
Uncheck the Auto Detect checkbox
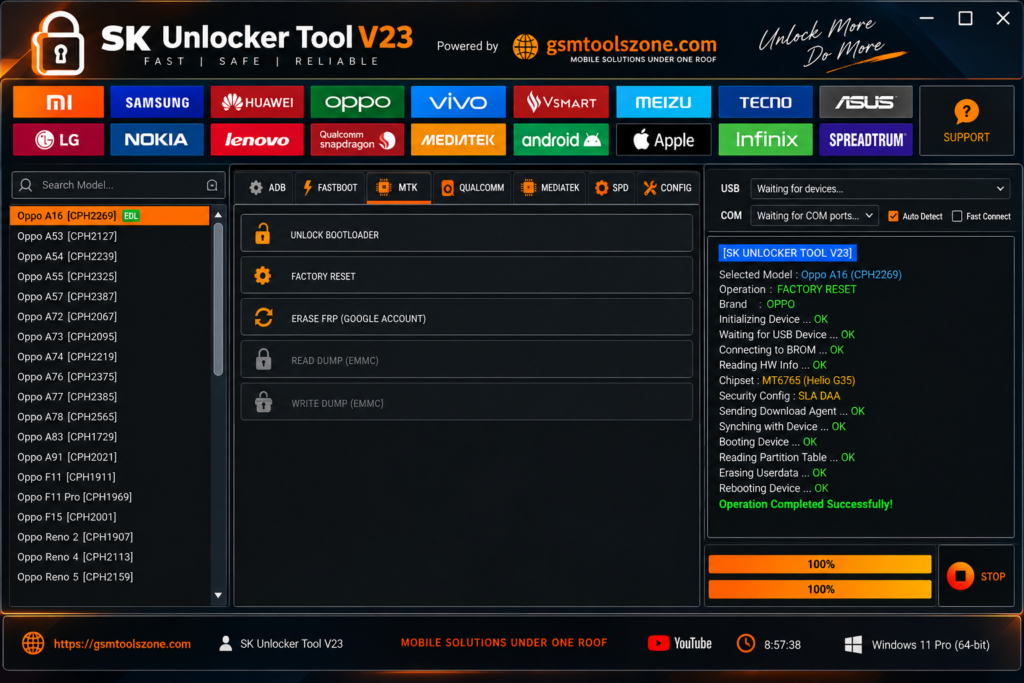(x=893, y=216)
